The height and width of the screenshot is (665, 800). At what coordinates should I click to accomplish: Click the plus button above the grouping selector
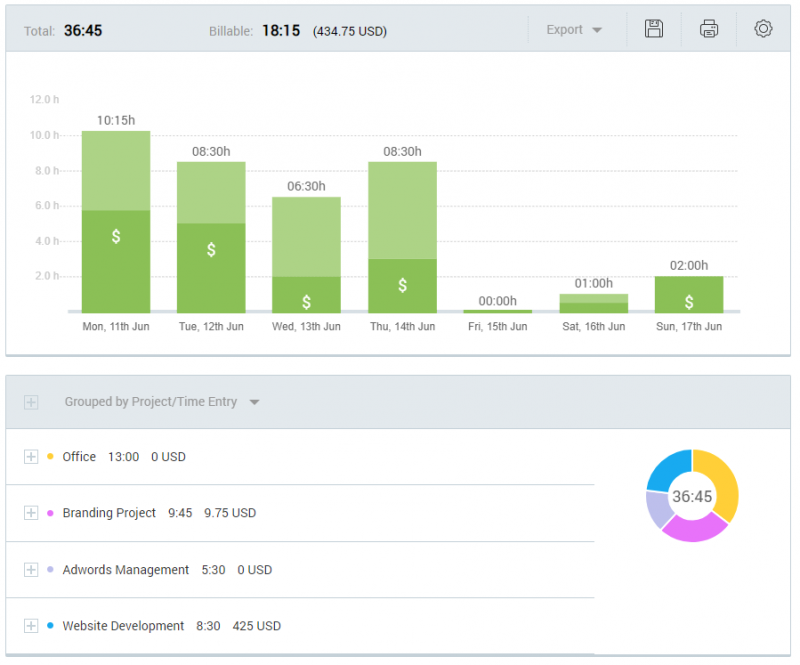[x=30, y=401]
